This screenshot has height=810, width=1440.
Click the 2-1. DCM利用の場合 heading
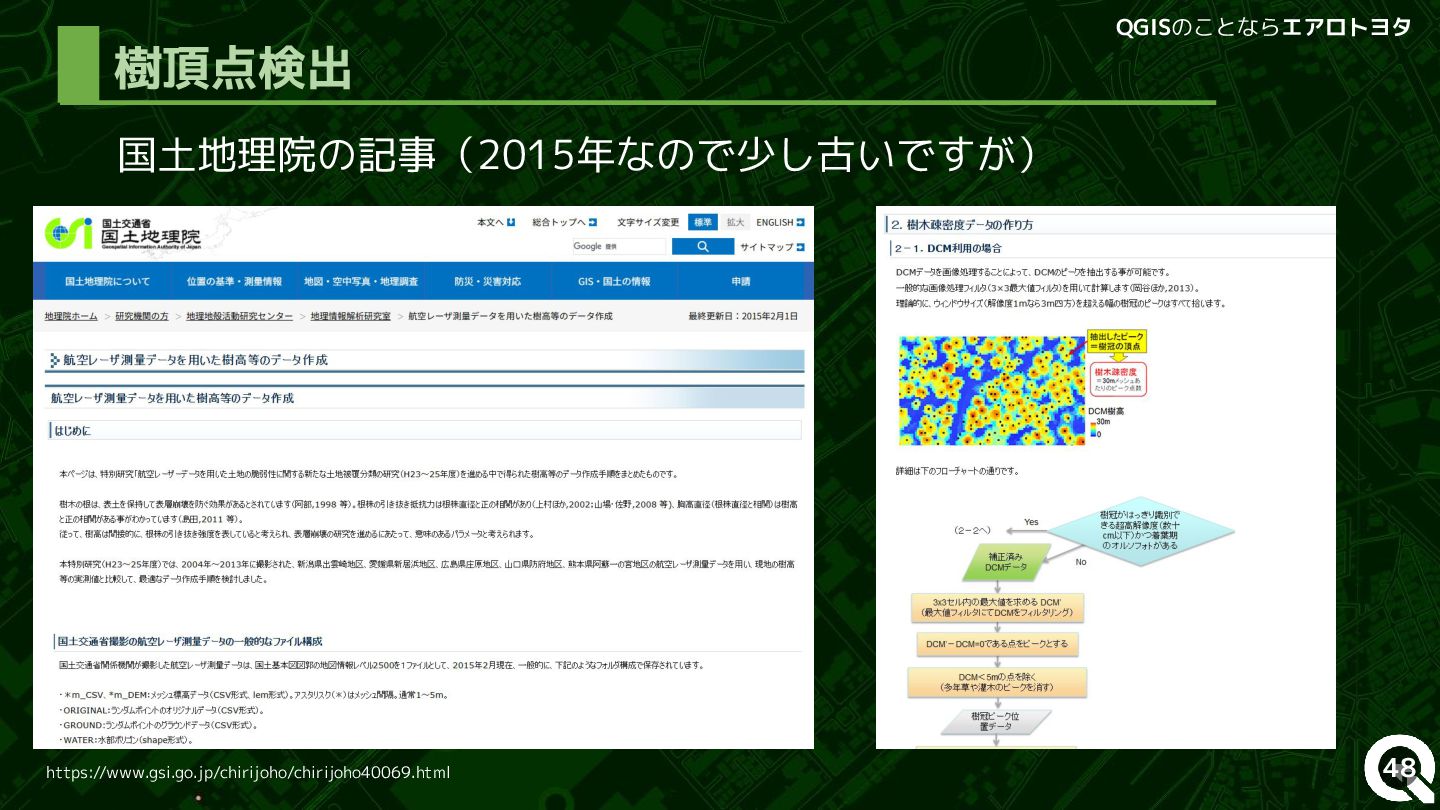pyautogui.click(x=948, y=247)
